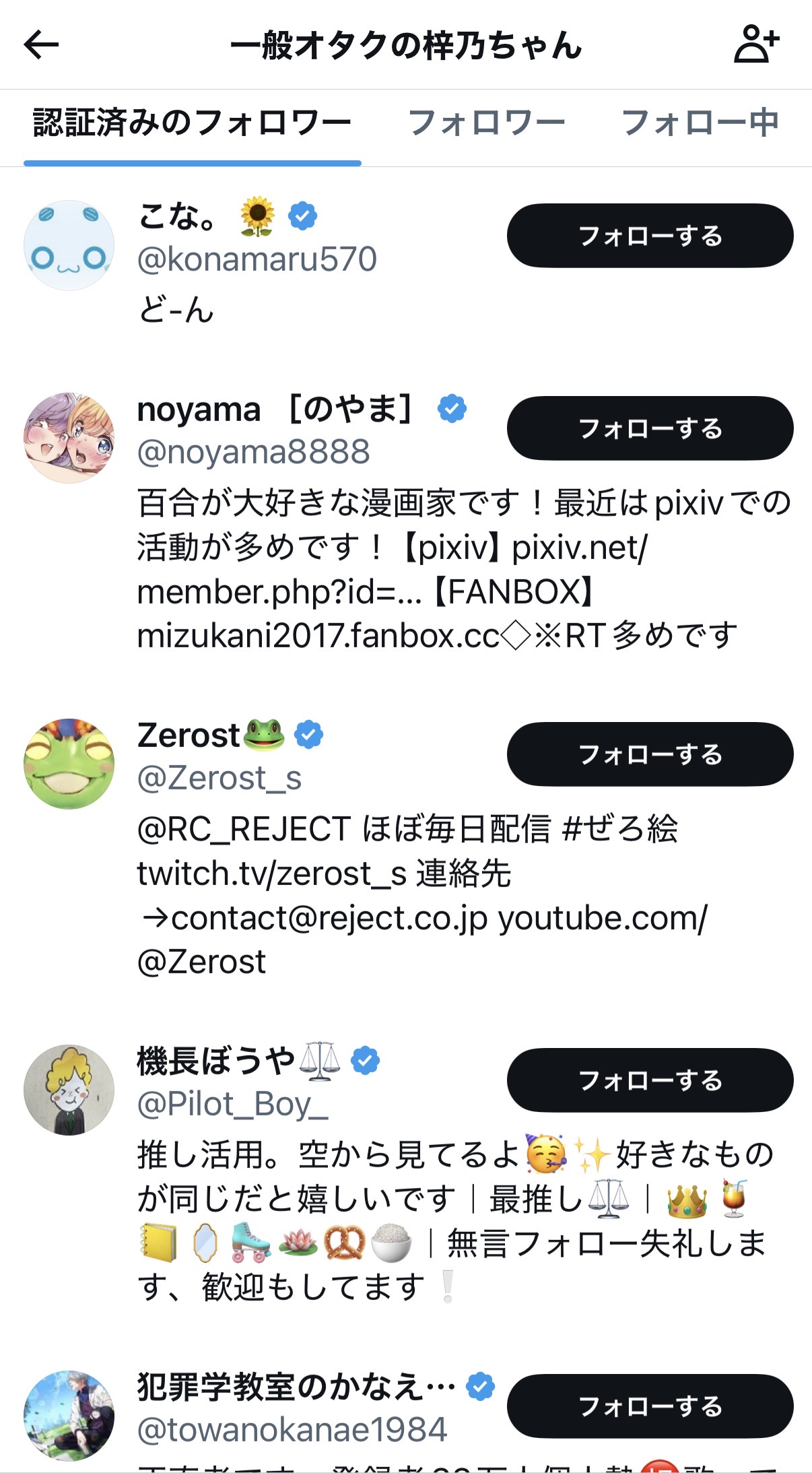Tap the verified badge next to こな。
Image resolution: width=812 pixels, height=1473 pixels.
(303, 216)
